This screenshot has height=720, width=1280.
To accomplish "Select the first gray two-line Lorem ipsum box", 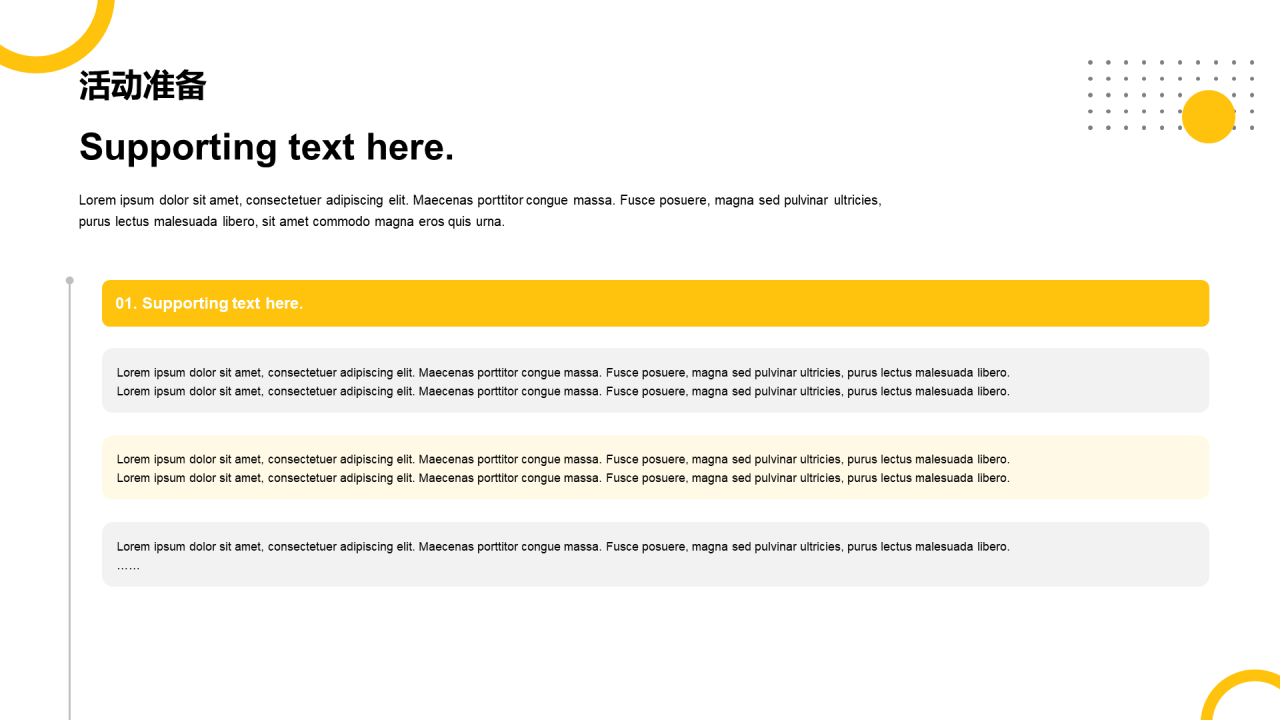I will tap(655, 381).
